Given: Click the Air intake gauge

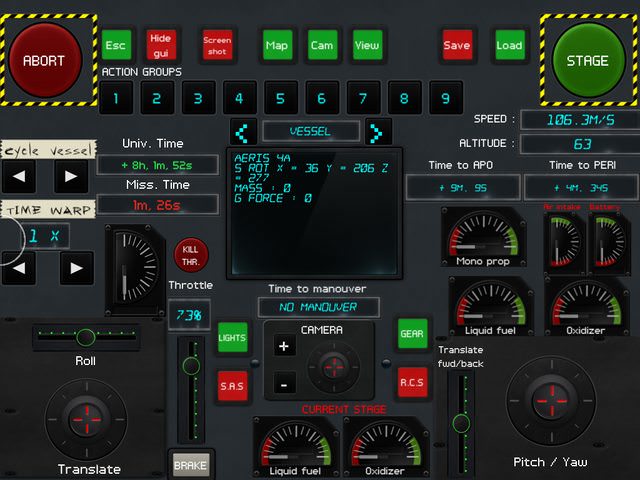Looking at the screenshot, I should tap(565, 243).
